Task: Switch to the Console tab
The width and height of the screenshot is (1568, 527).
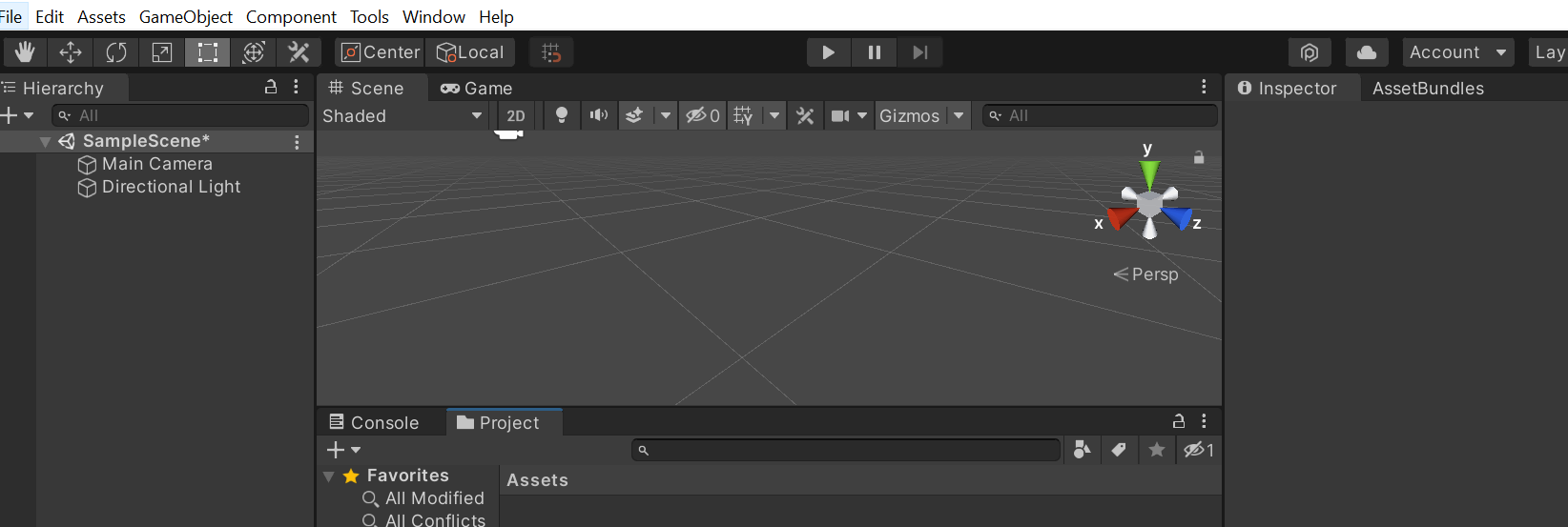Action: click(x=374, y=422)
